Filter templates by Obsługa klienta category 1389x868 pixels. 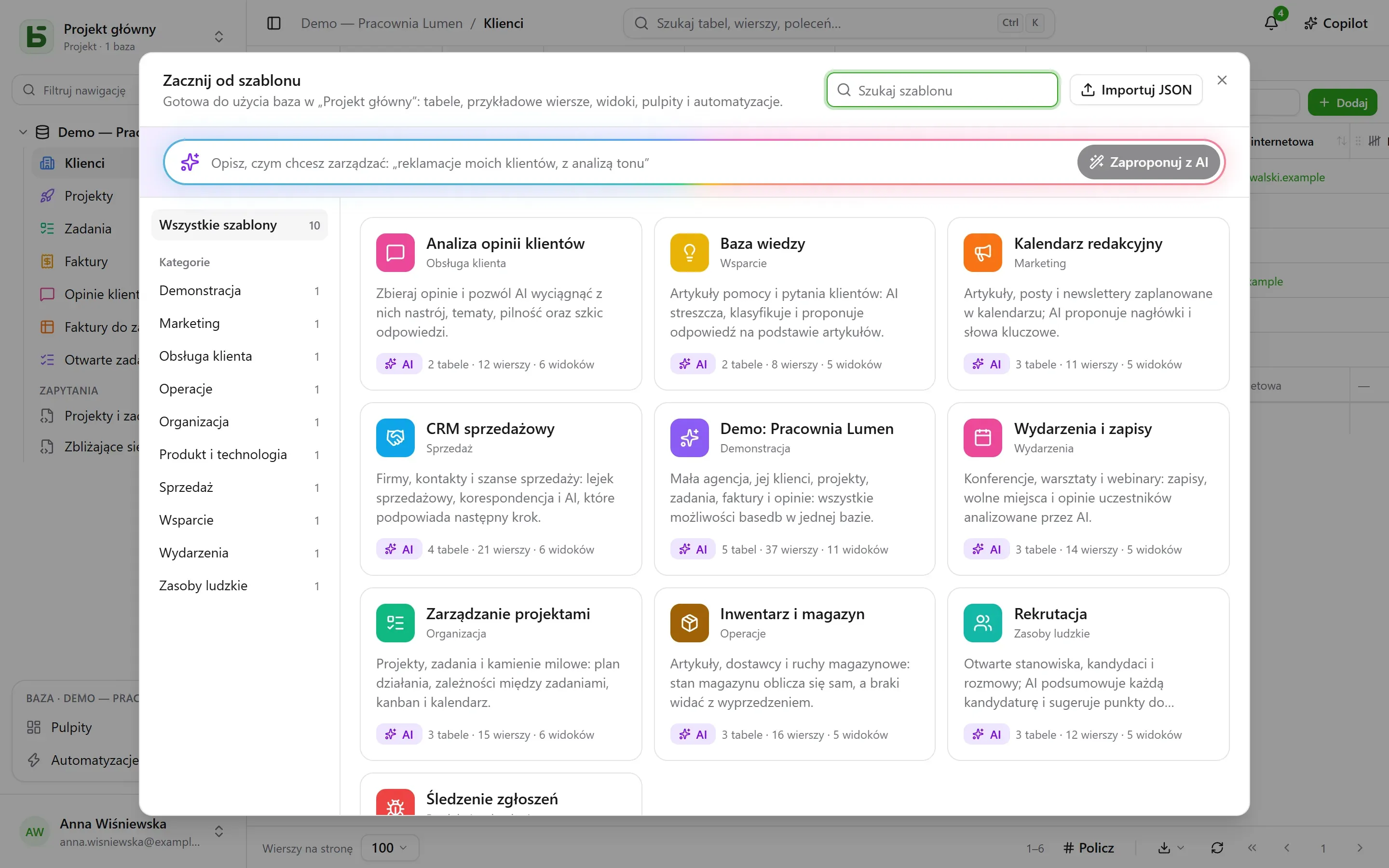(x=239, y=356)
